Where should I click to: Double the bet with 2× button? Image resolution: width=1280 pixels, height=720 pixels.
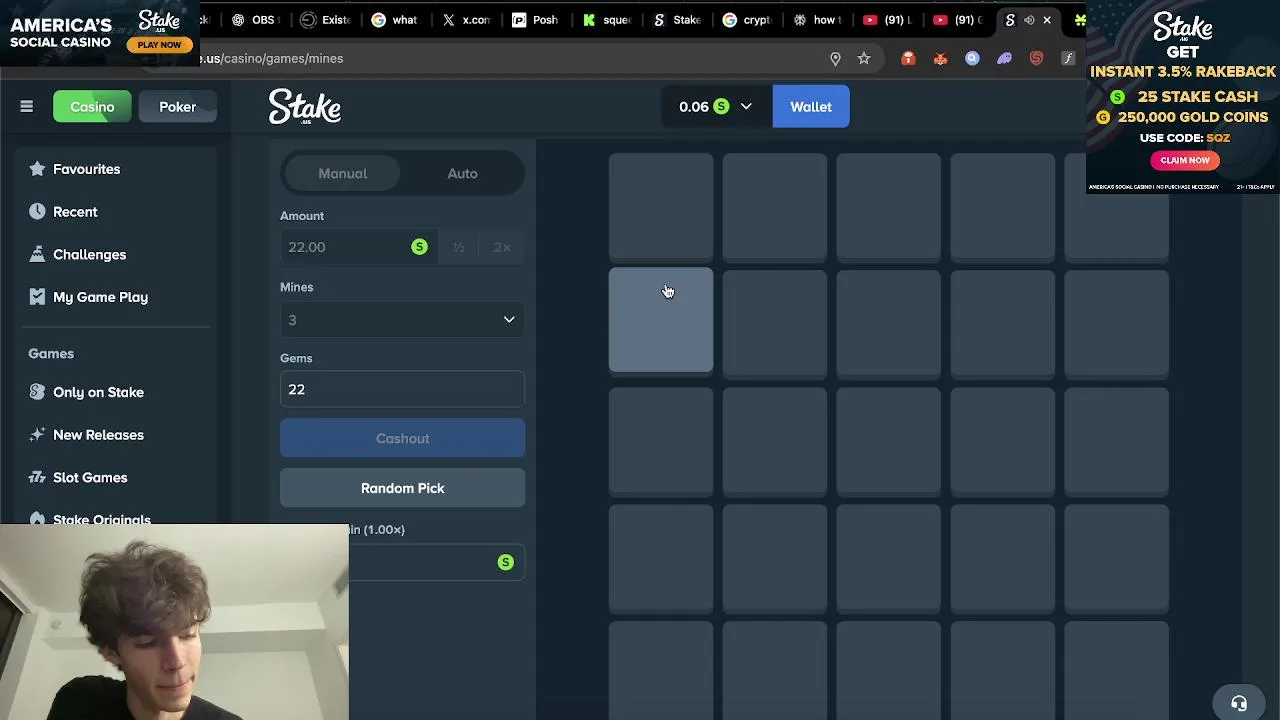point(502,247)
